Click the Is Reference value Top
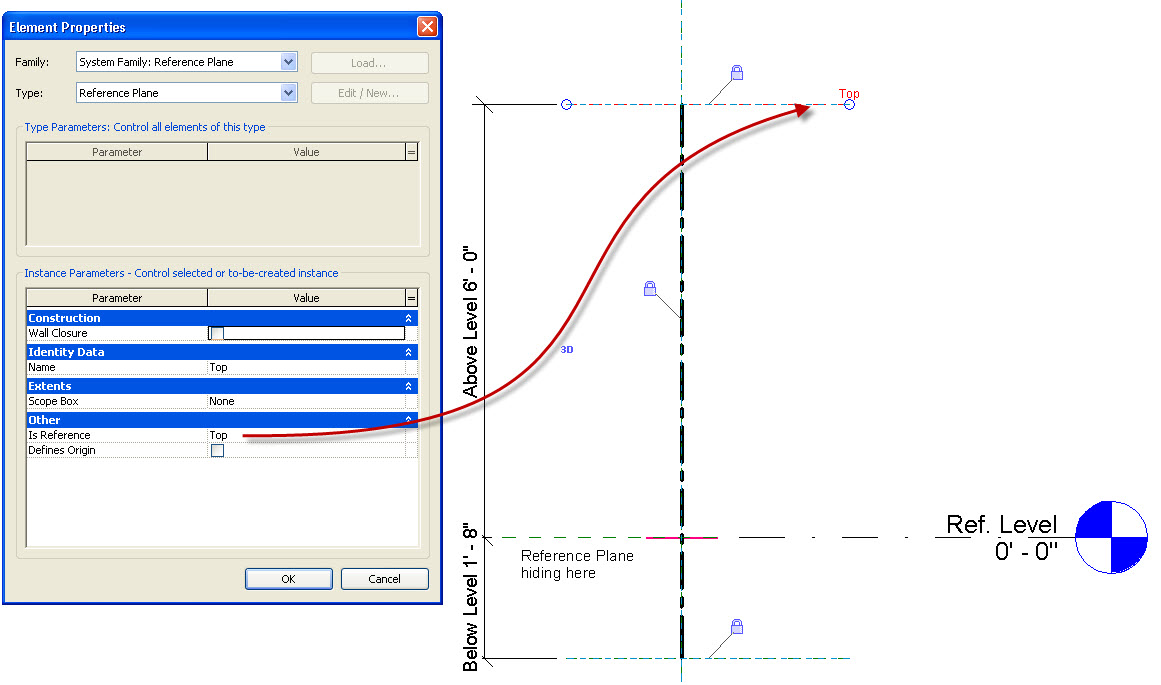Image resolution: width=1161 pixels, height=685 pixels. [306, 435]
